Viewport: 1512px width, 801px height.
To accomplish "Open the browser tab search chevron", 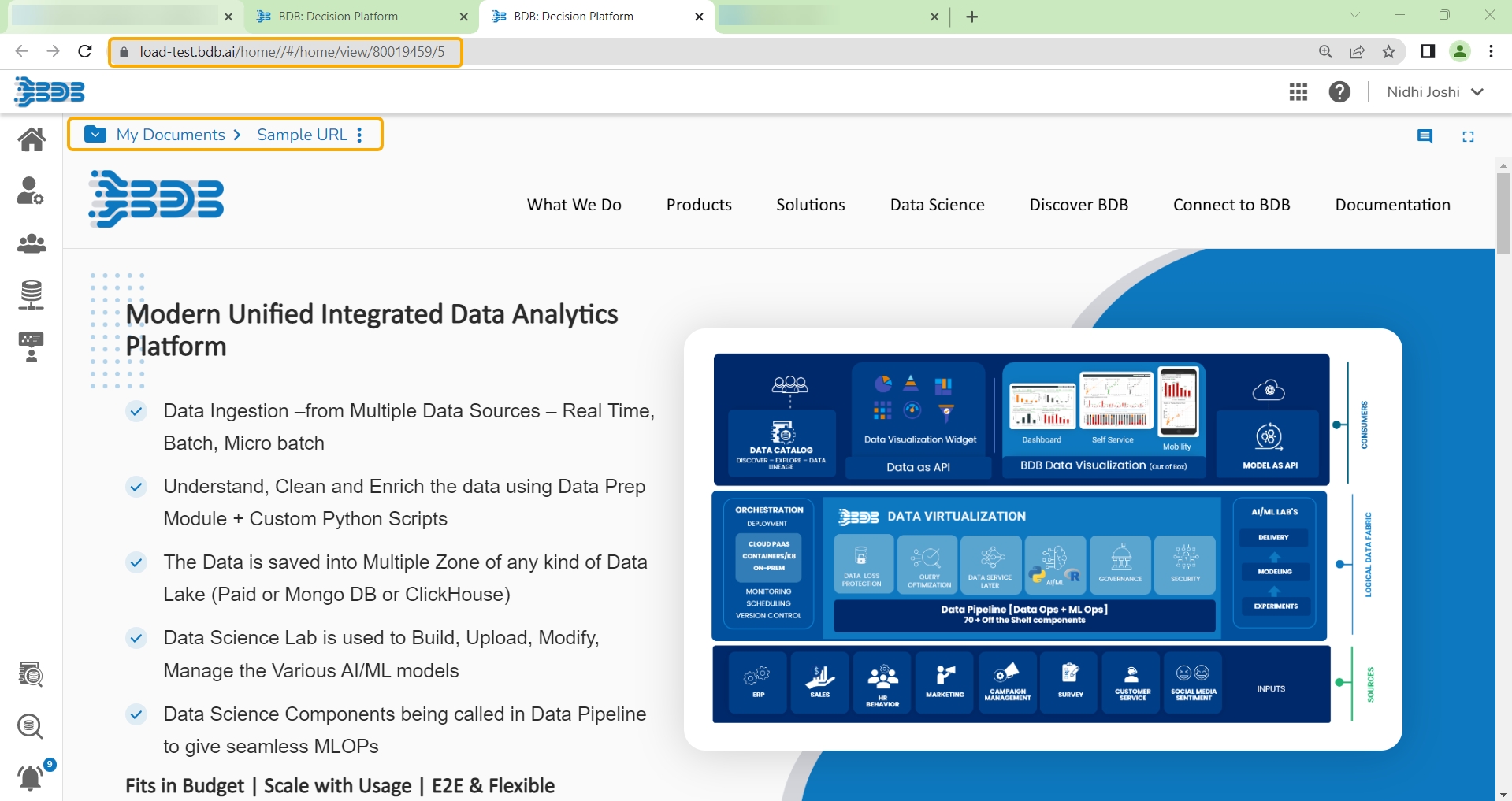I will [x=1354, y=15].
